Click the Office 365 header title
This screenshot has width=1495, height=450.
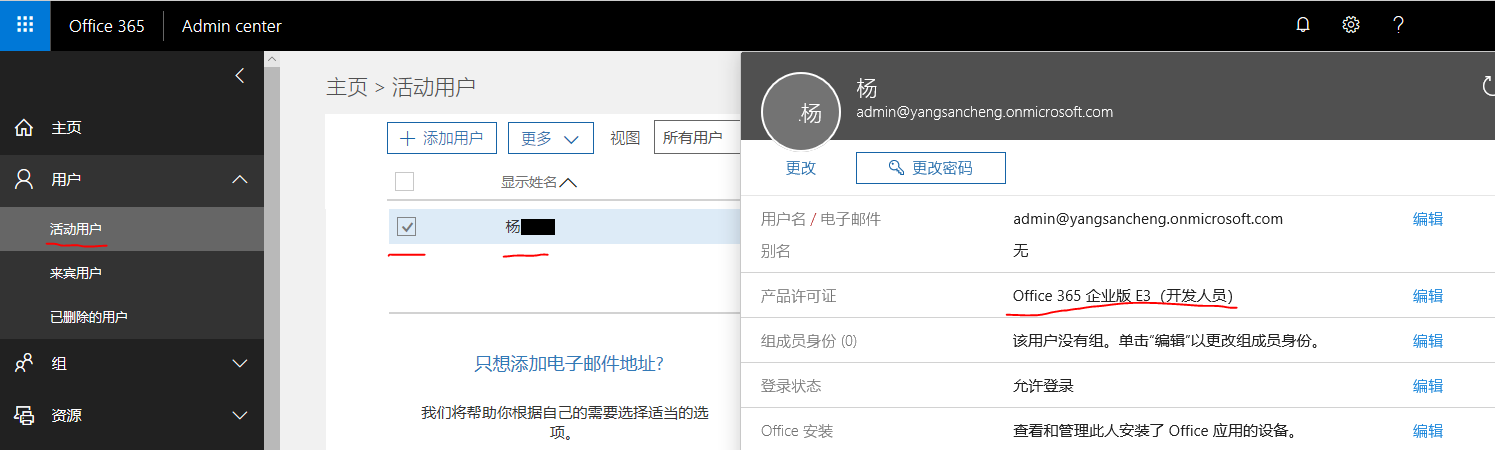[x=107, y=26]
